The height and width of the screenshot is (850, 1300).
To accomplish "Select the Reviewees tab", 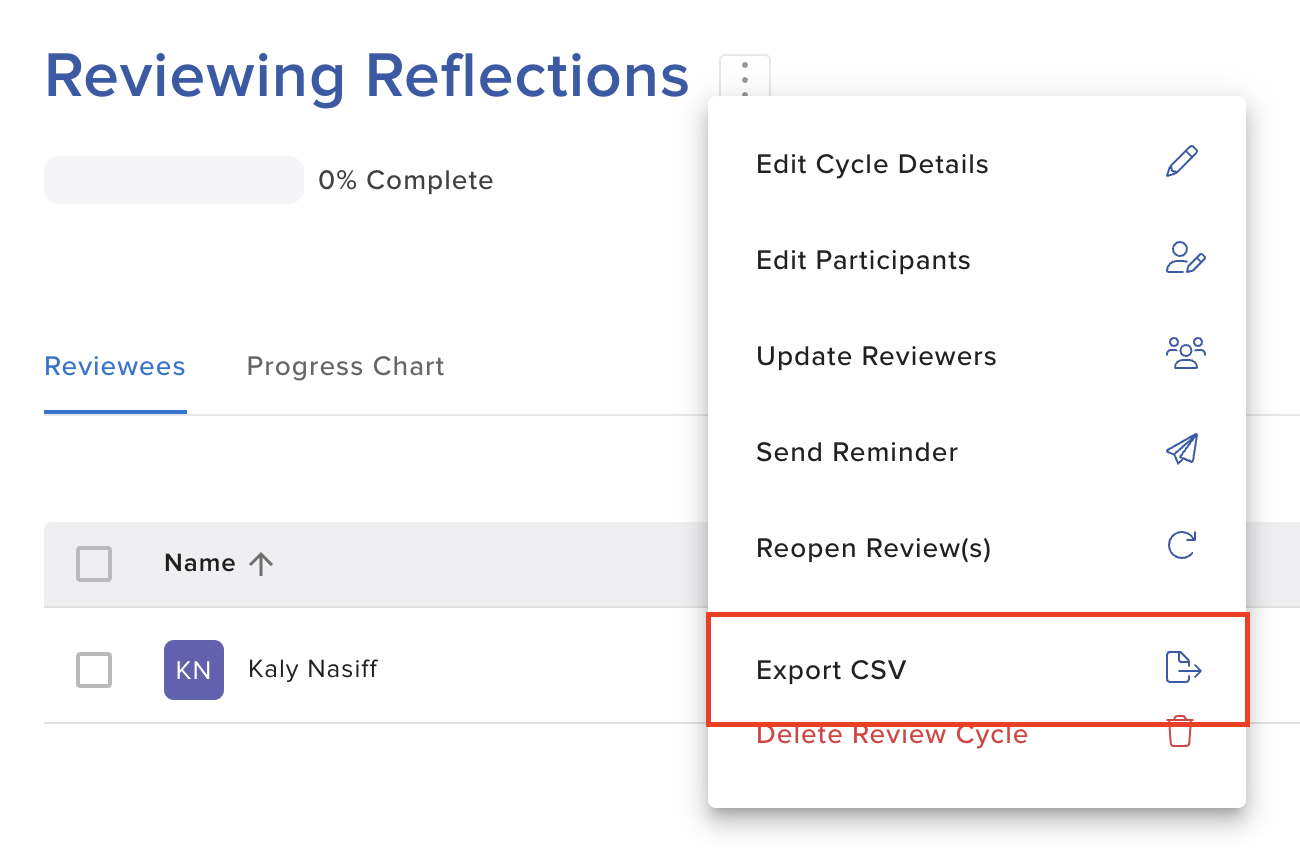I will pyautogui.click(x=114, y=366).
